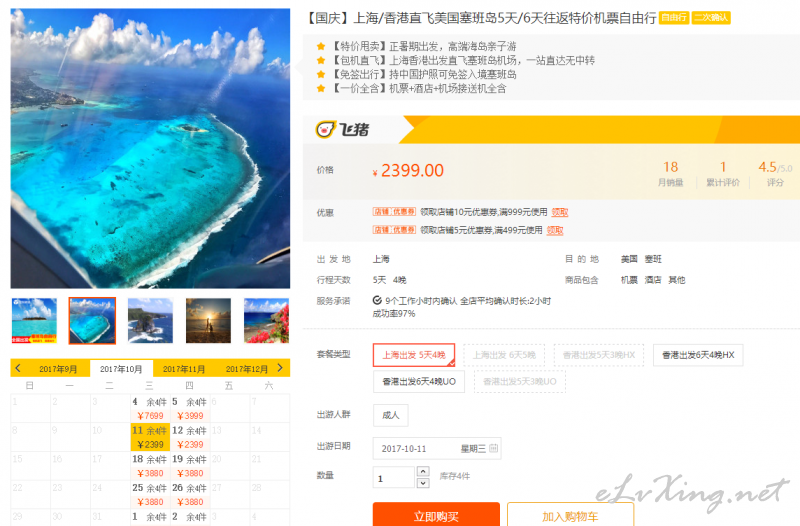The height and width of the screenshot is (526, 800).
Task: Switch calendar to 2017年11月 tab
Action: pyautogui.click(x=184, y=369)
